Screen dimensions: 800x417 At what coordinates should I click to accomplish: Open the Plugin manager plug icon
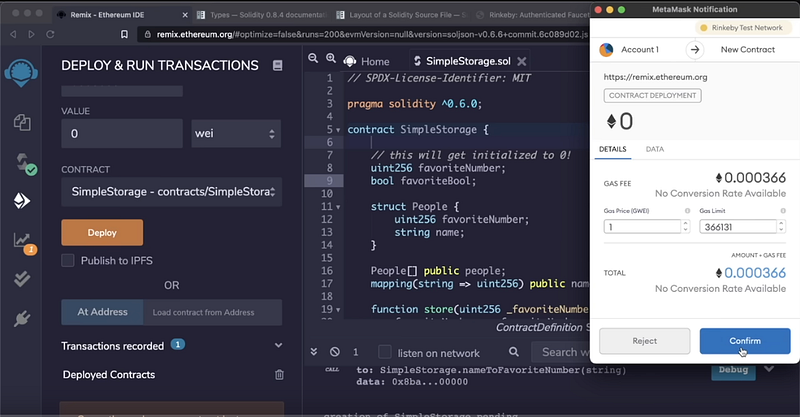(x=22, y=319)
